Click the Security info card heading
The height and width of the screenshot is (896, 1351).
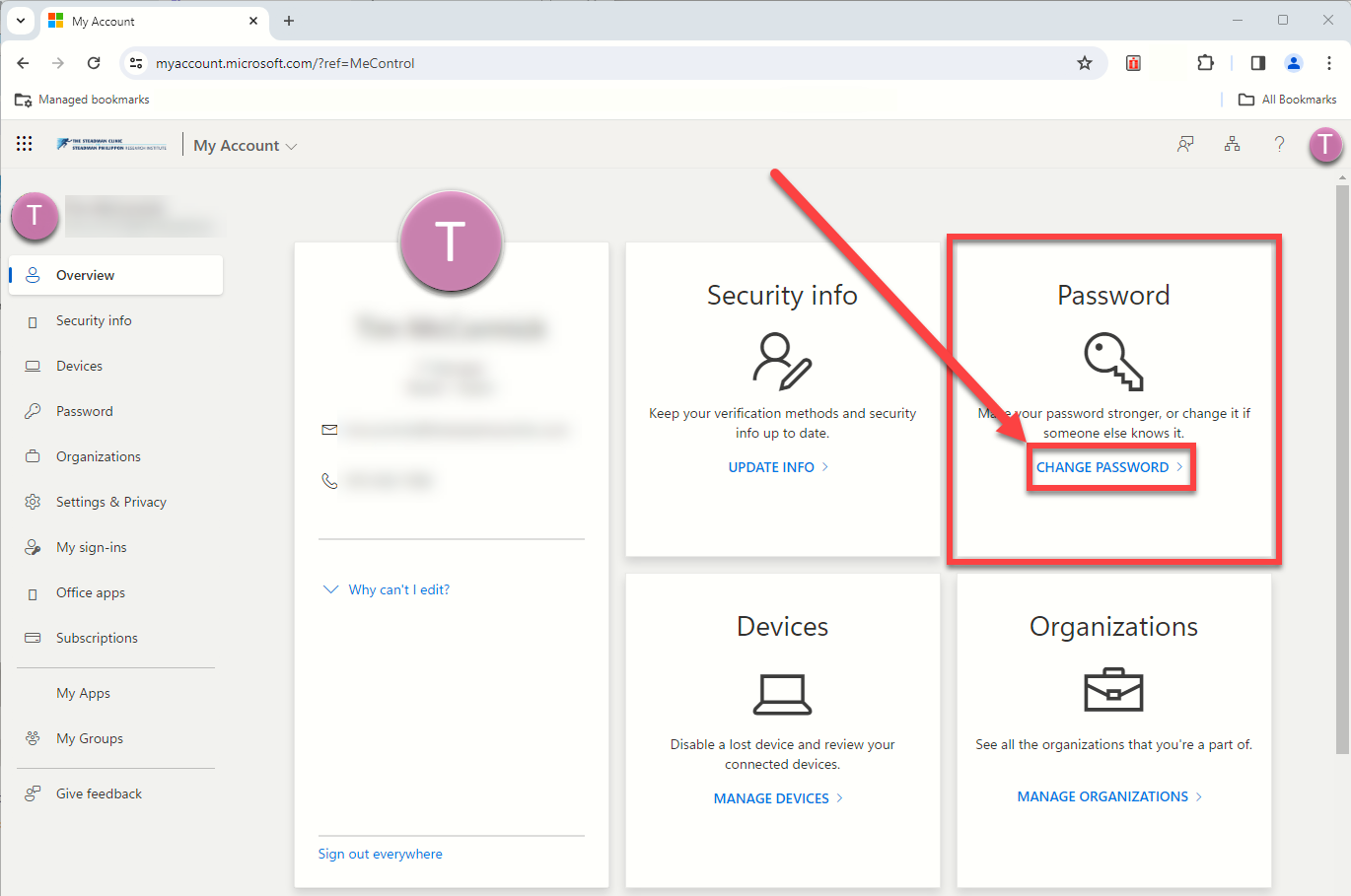pos(782,295)
